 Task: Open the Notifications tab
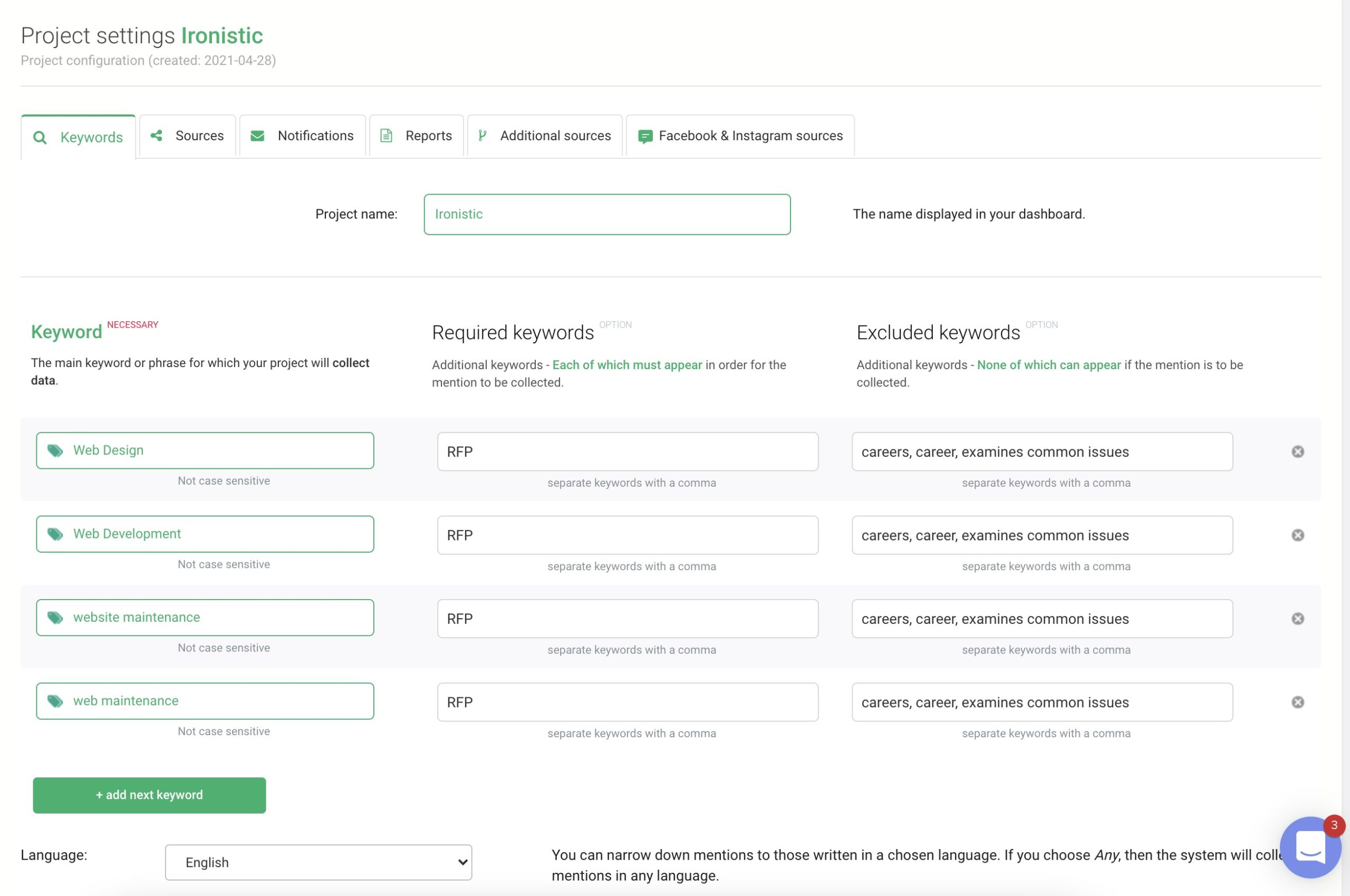pyautogui.click(x=302, y=136)
